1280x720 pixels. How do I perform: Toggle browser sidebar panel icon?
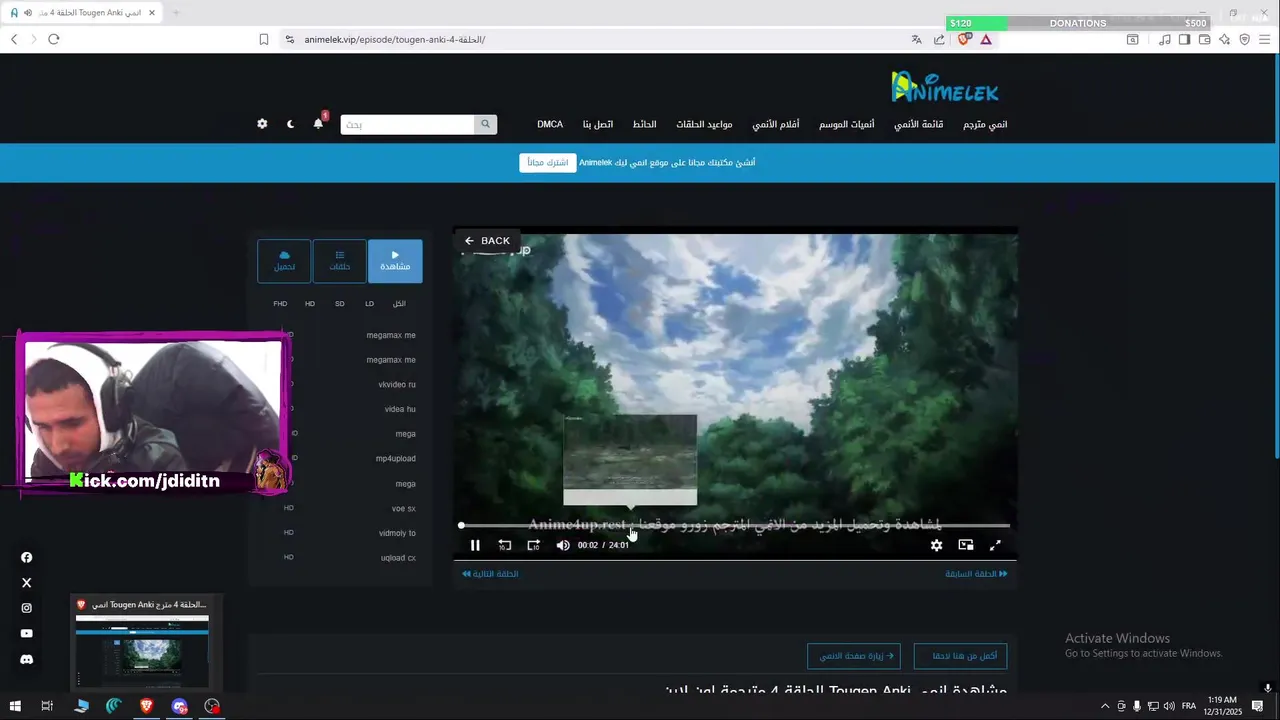1184,39
